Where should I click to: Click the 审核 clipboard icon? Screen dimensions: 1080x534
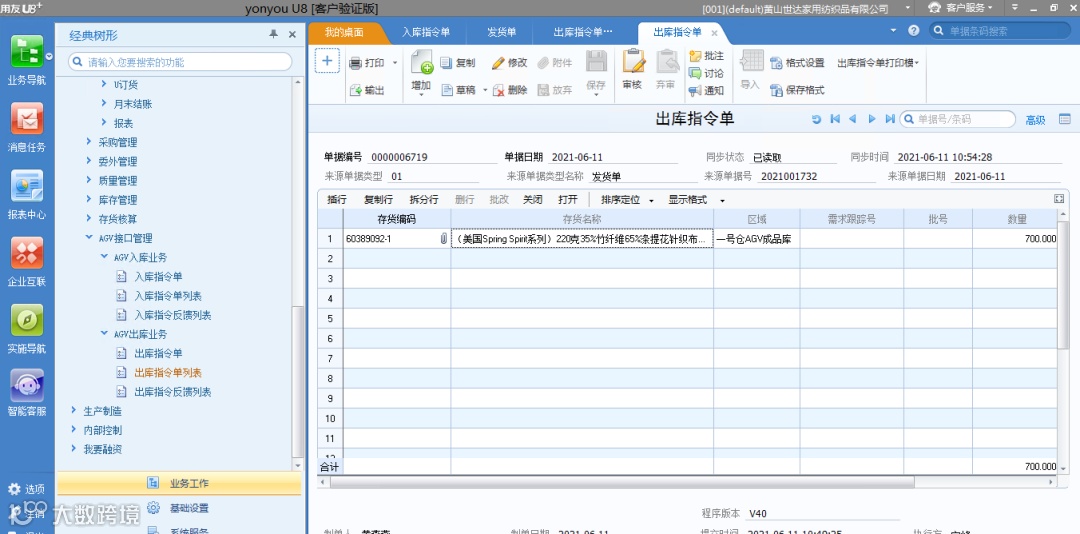(633, 61)
